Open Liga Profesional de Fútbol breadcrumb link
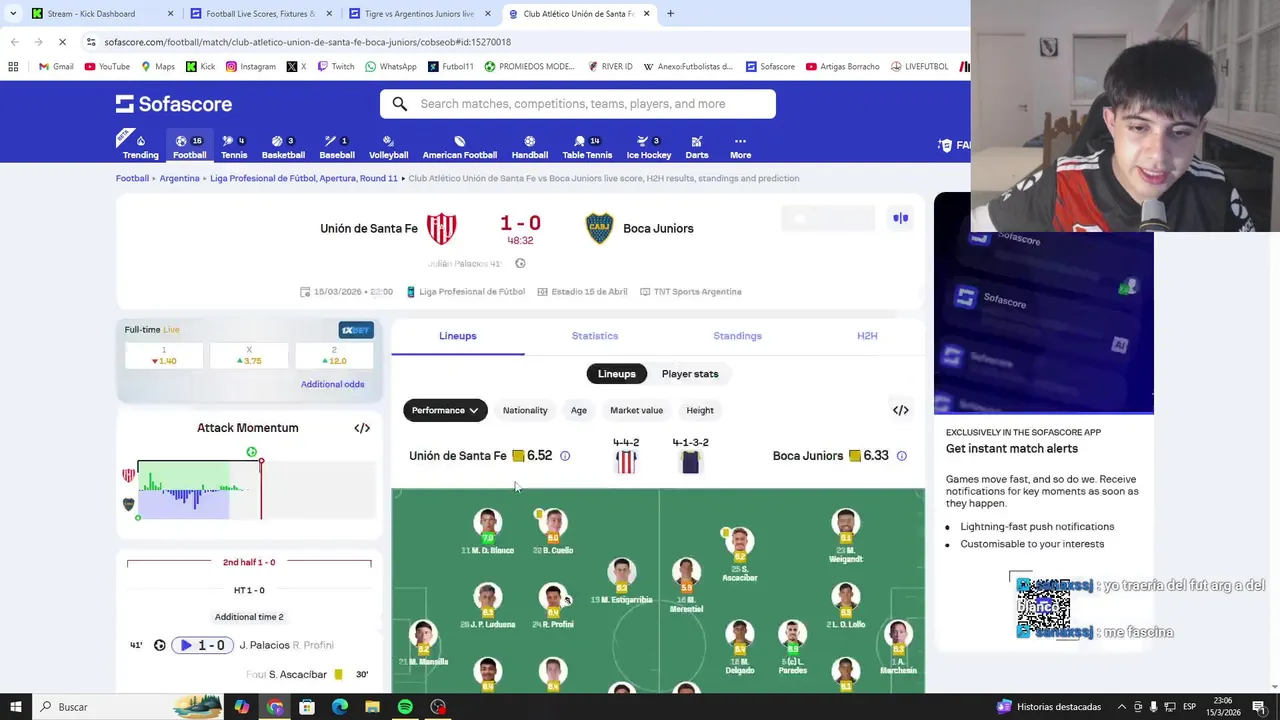 pos(304,178)
